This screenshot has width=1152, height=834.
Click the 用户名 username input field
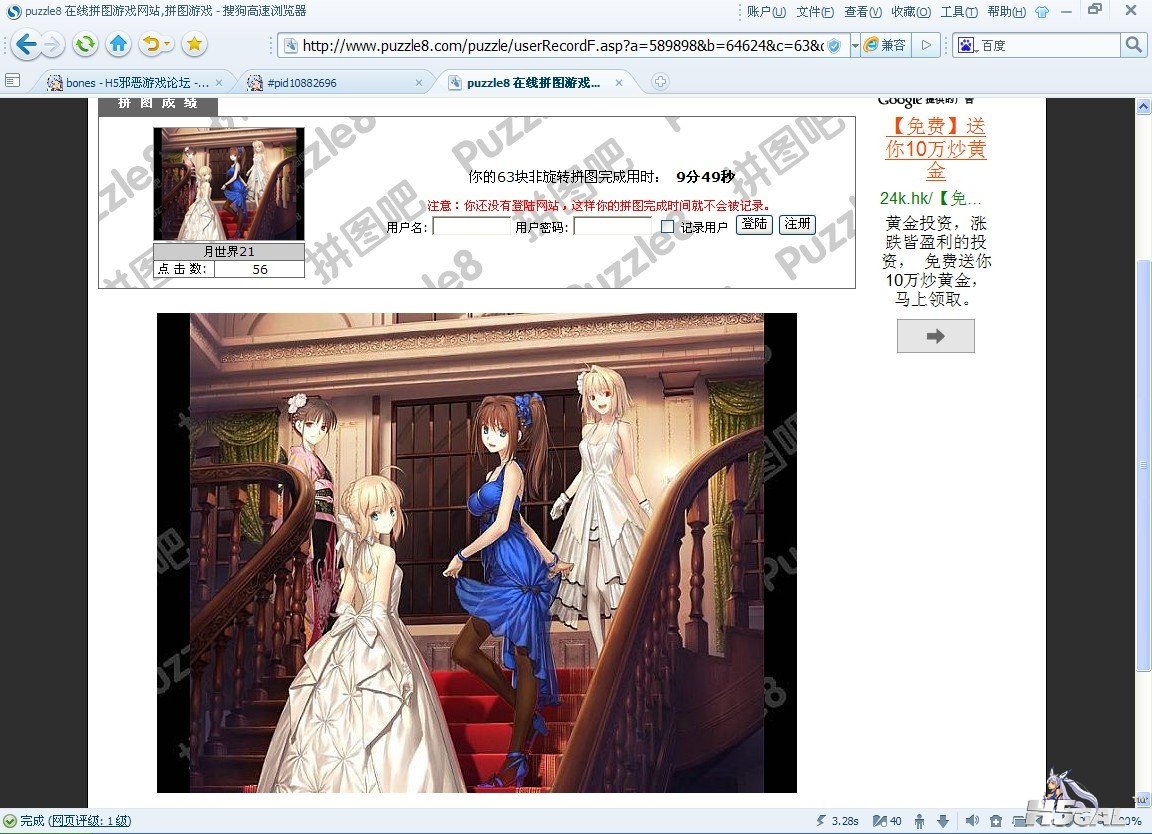[x=471, y=227]
